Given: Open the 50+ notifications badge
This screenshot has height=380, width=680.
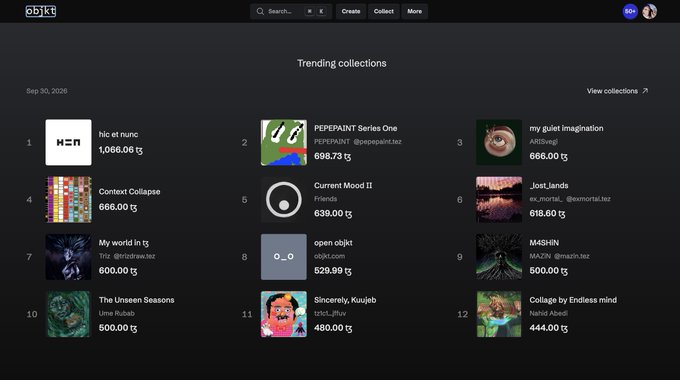Looking at the screenshot, I should click(x=630, y=11).
